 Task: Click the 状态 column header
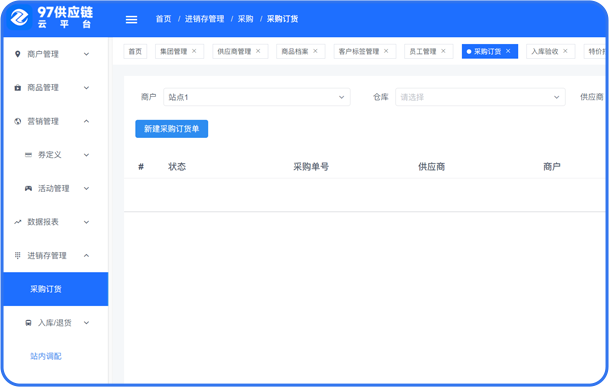tap(177, 167)
